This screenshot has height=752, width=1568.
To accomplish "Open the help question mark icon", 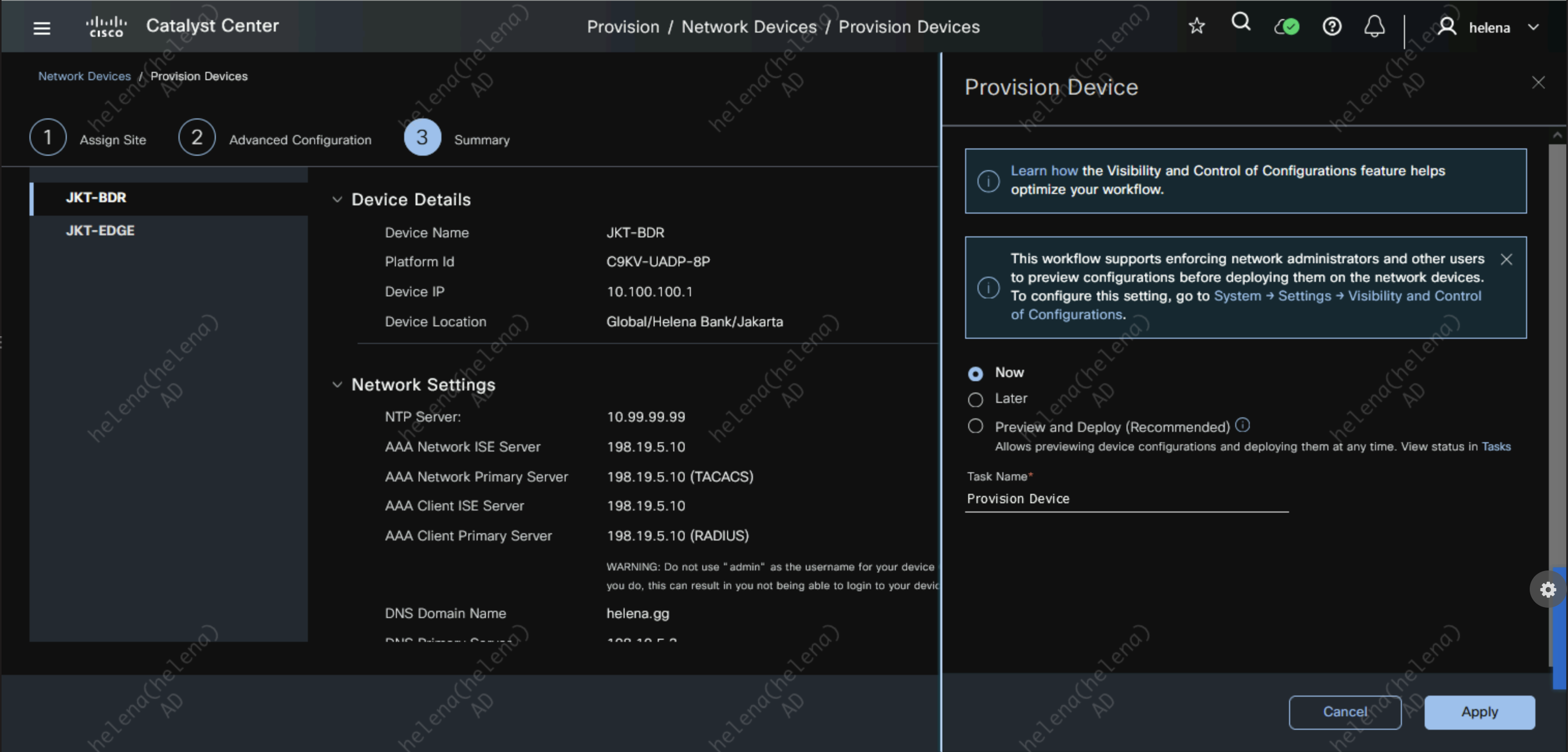I will coord(1331,27).
